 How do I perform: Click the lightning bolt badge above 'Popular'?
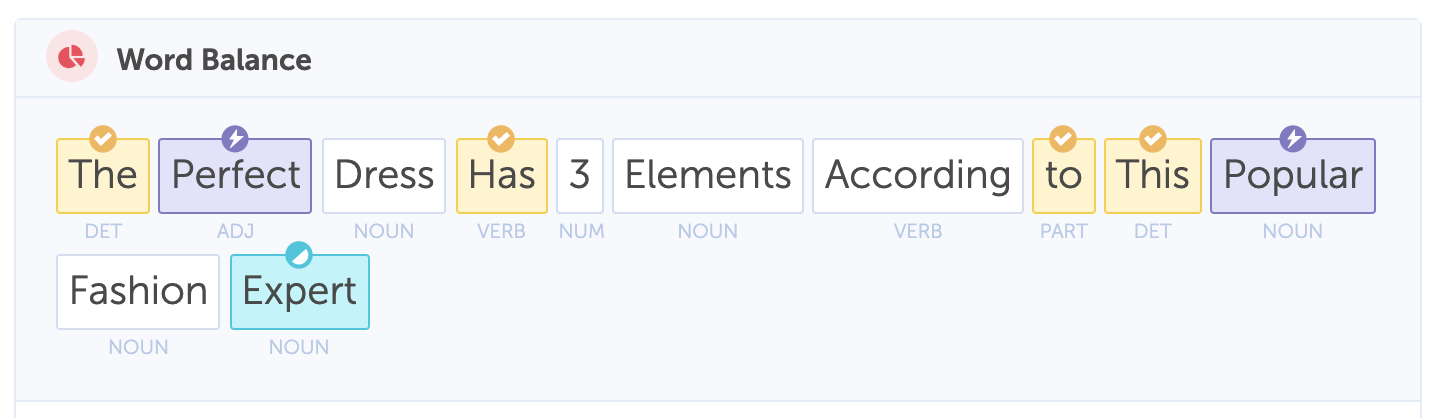[1293, 138]
